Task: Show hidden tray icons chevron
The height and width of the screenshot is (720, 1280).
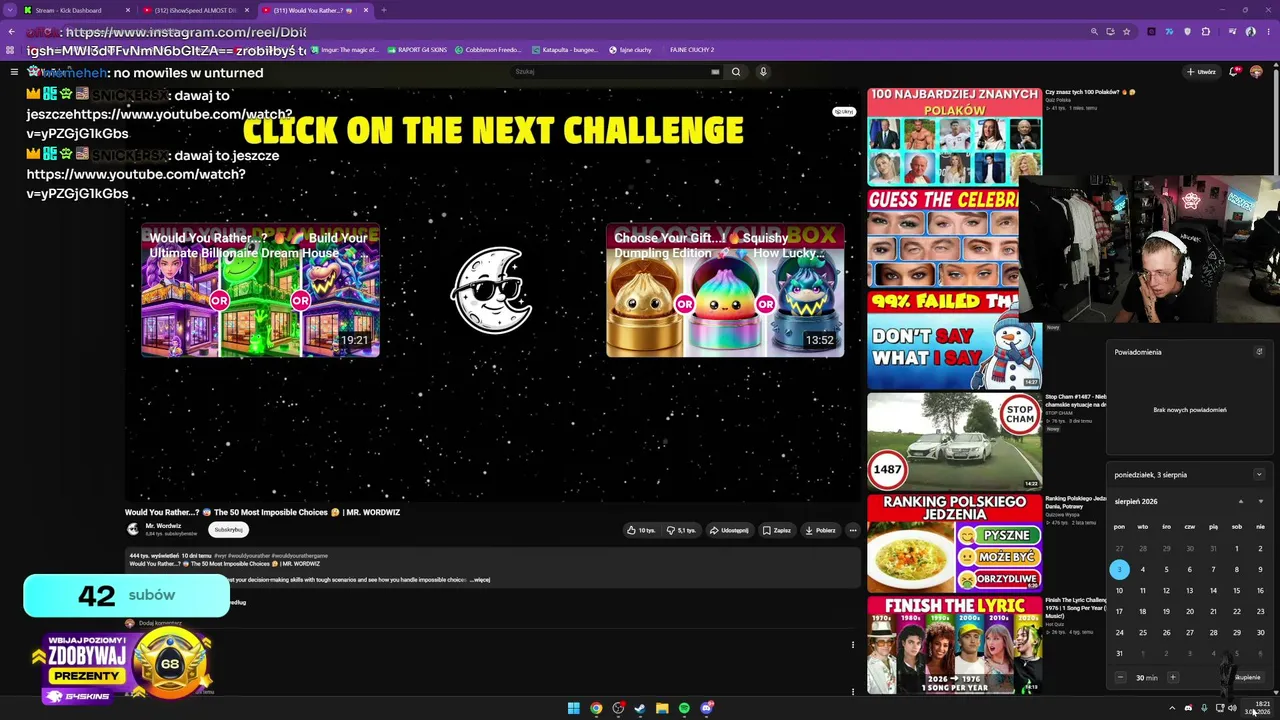Action: pos(1172,708)
